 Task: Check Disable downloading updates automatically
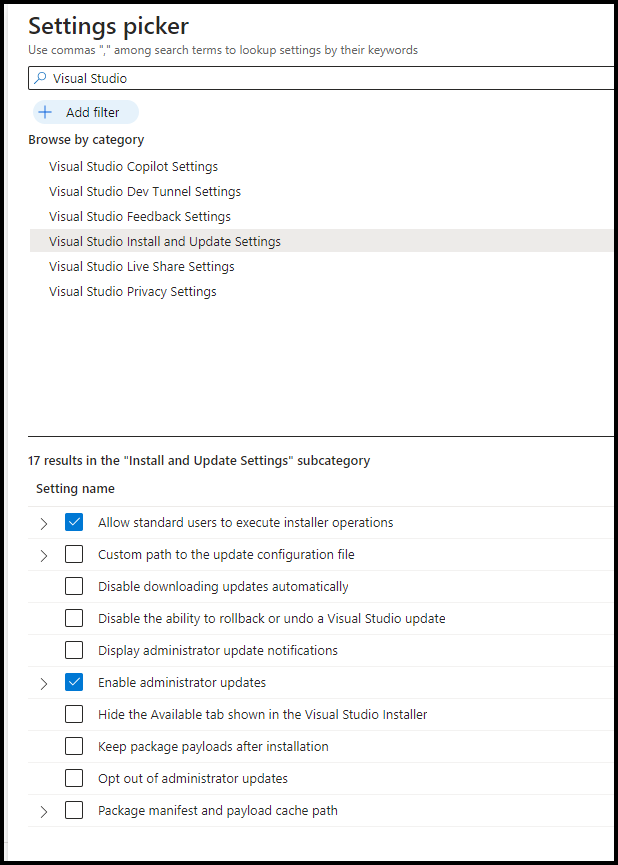(74, 586)
